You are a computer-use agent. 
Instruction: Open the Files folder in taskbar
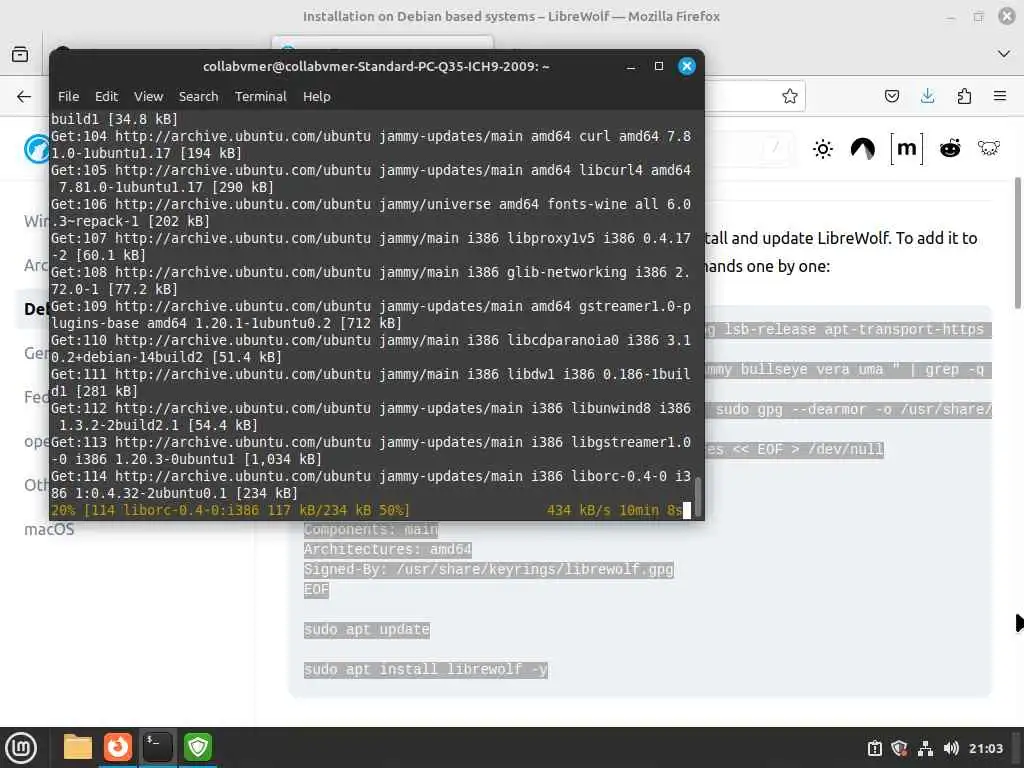click(78, 747)
